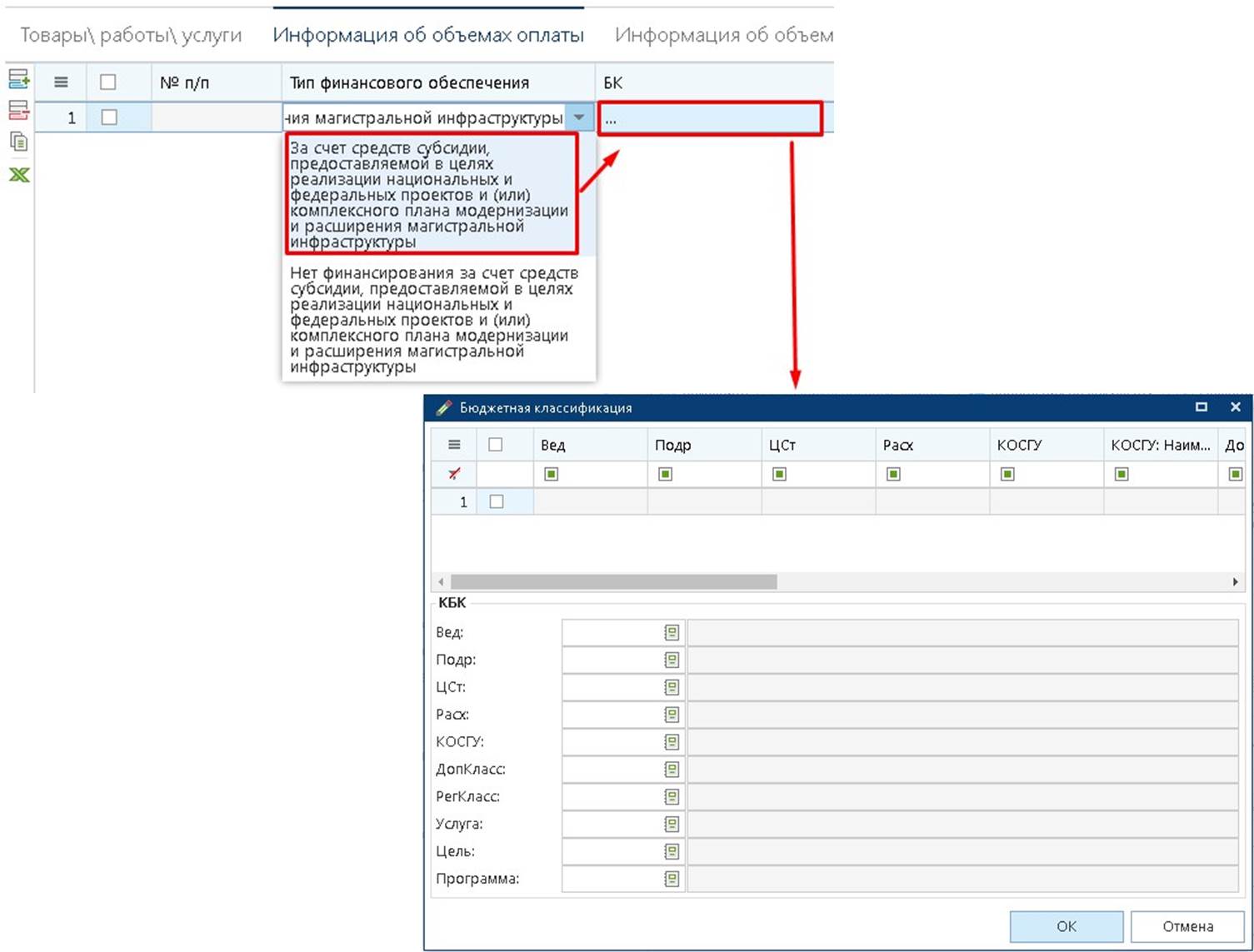Image resolution: width=1254 pixels, height=952 pixels.
Task: Open the РегКласс reference lookup icon
Action: pyautogui.click(x=672, y=796)
